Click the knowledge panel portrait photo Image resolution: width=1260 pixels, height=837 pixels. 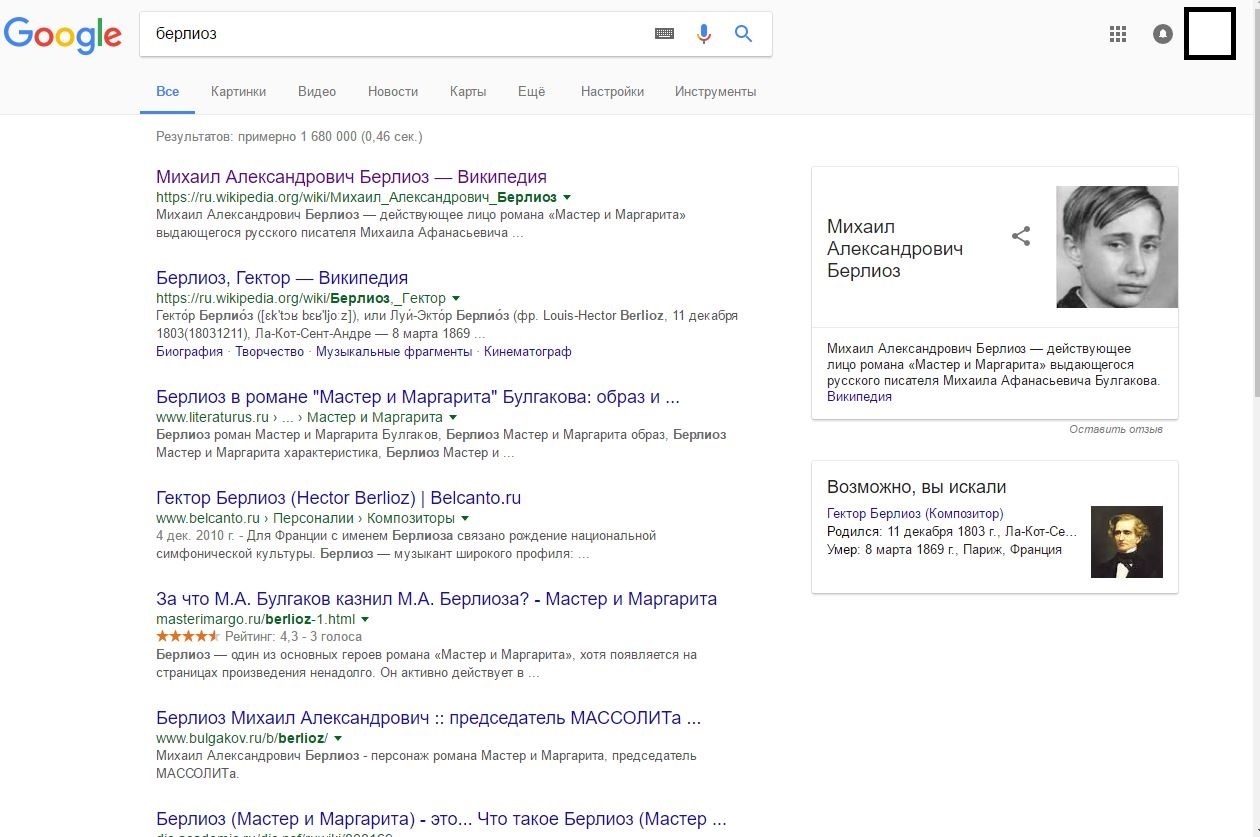point(1117,247)
